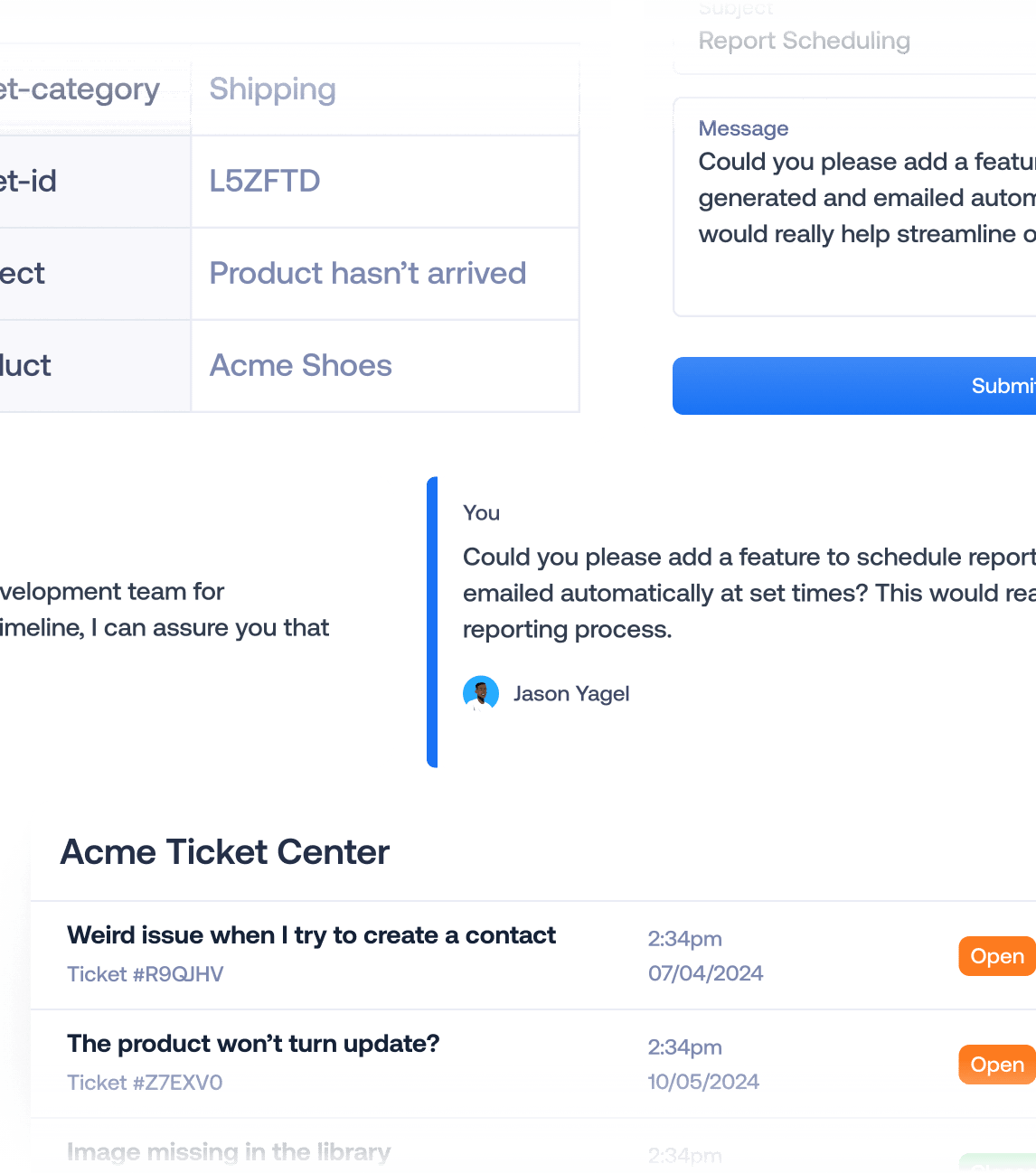Image resolution: width=1036 pixels, height=1173 pixels.
Task: Click the Acme Shoes product cell
Action: 300,366
